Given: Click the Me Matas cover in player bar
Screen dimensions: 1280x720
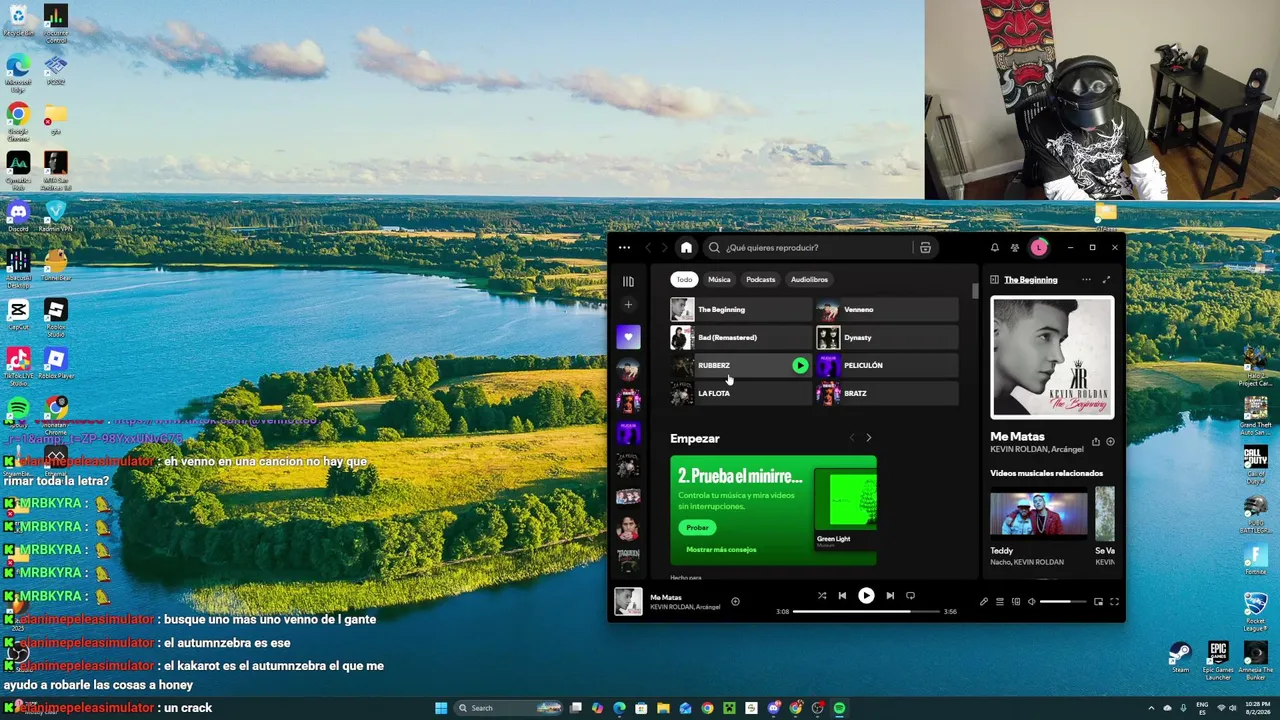Looking at the screenshot, I should 628,601.
